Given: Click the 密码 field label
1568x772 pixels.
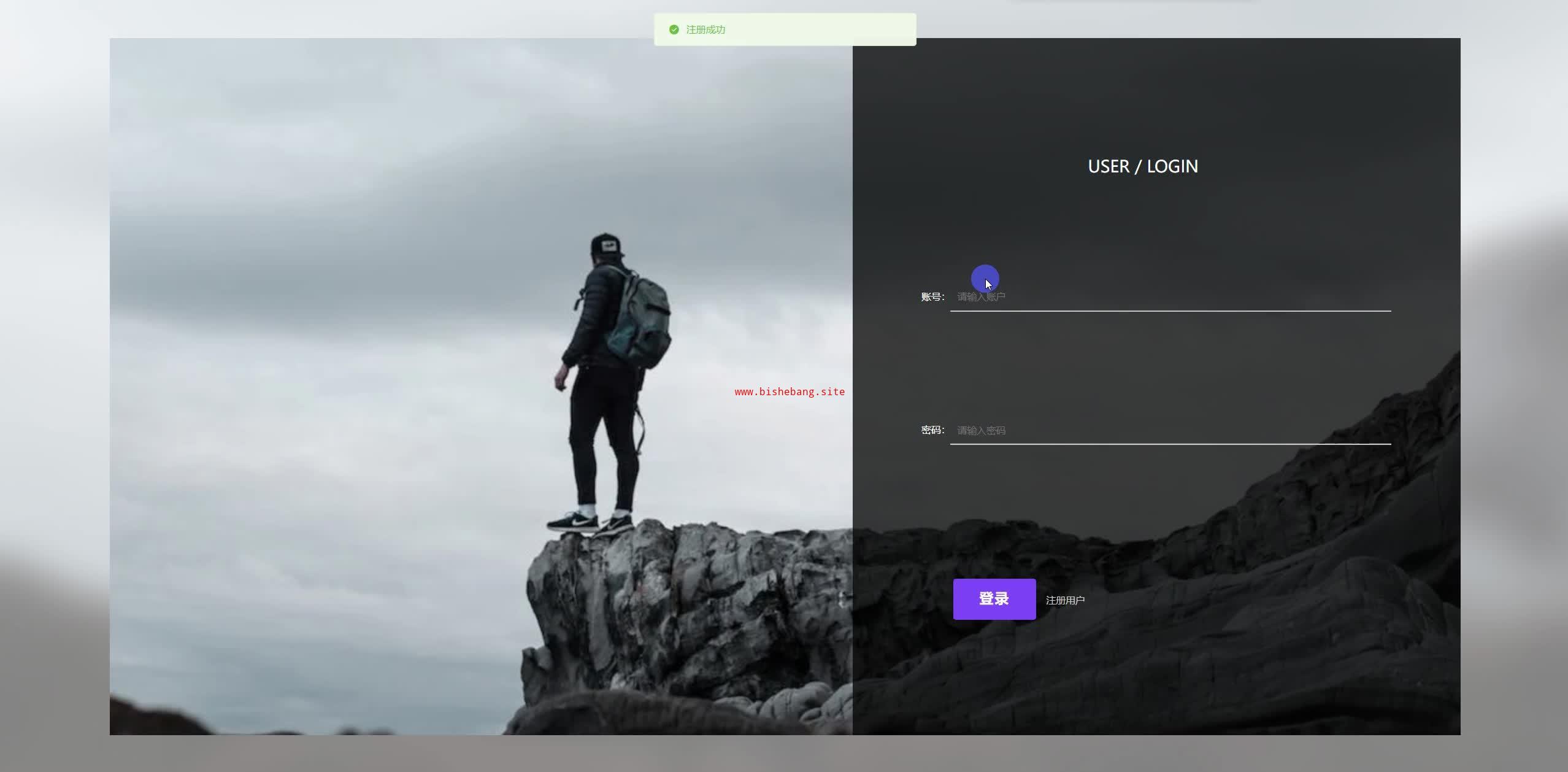Looking at the screenshot, I should point(932,430).
